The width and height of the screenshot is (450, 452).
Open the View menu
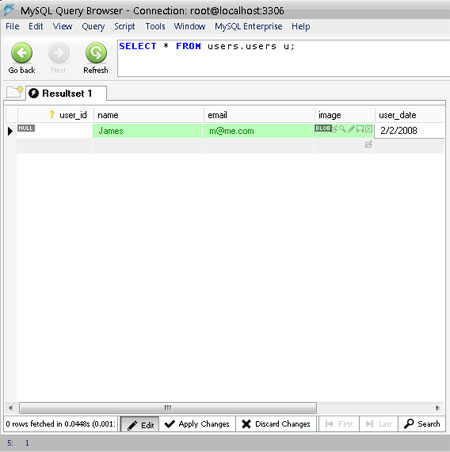[62, 26]
